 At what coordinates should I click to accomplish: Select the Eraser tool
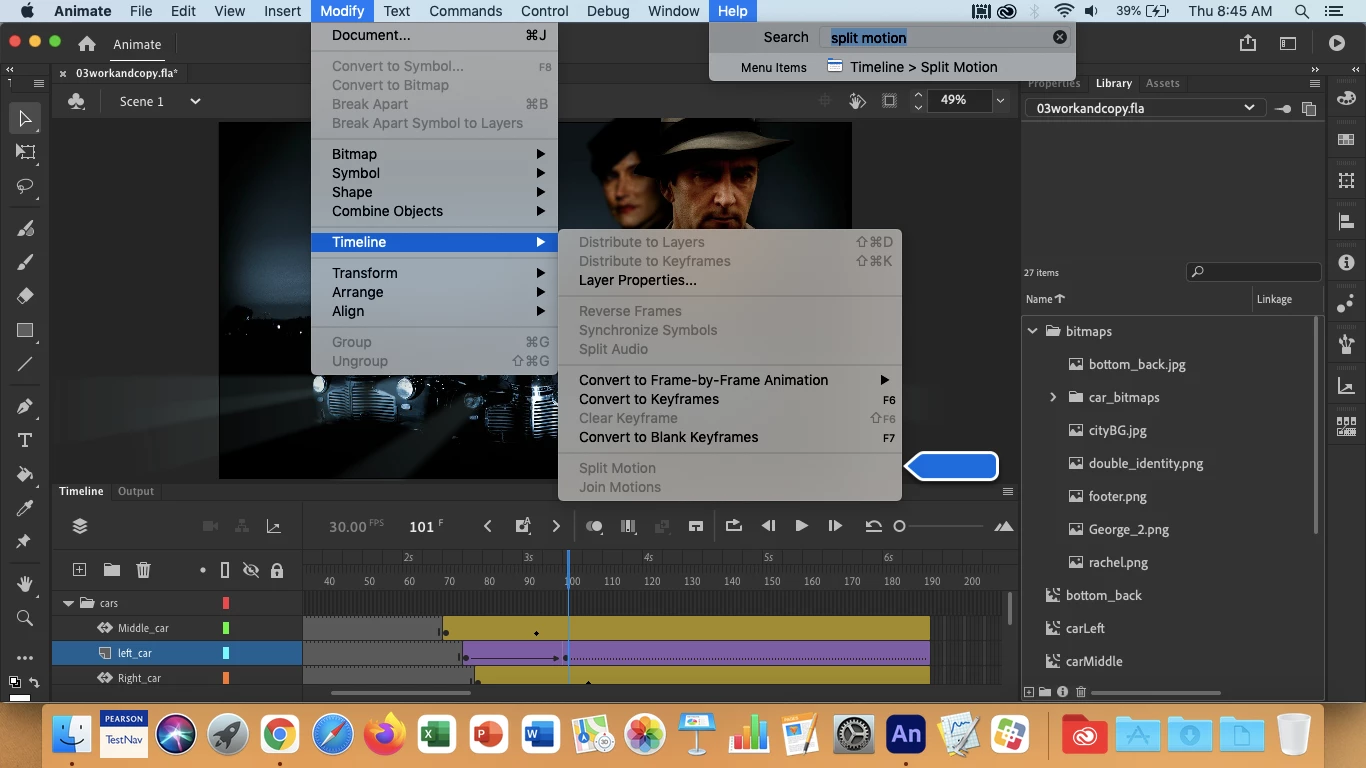point(25,296)
